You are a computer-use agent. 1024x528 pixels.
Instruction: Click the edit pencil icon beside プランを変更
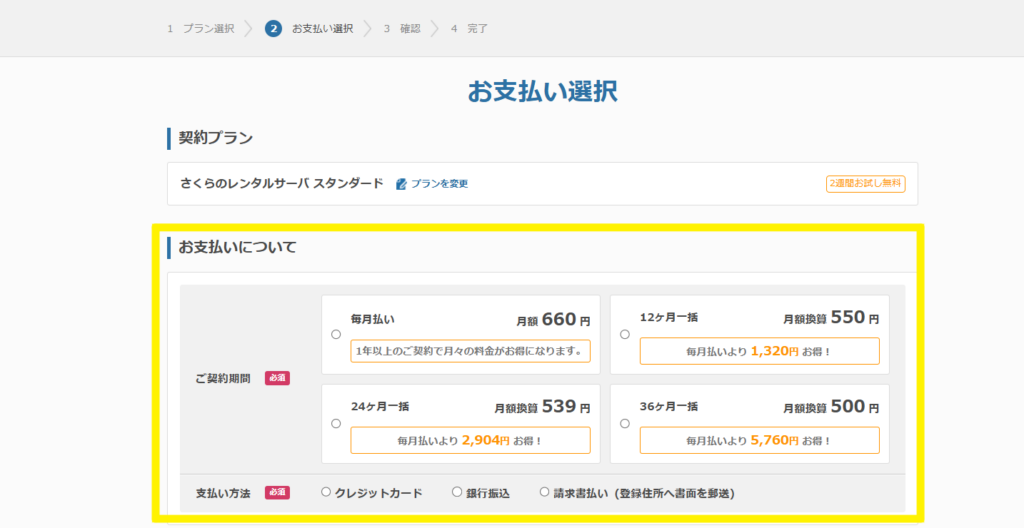(401, 184)
